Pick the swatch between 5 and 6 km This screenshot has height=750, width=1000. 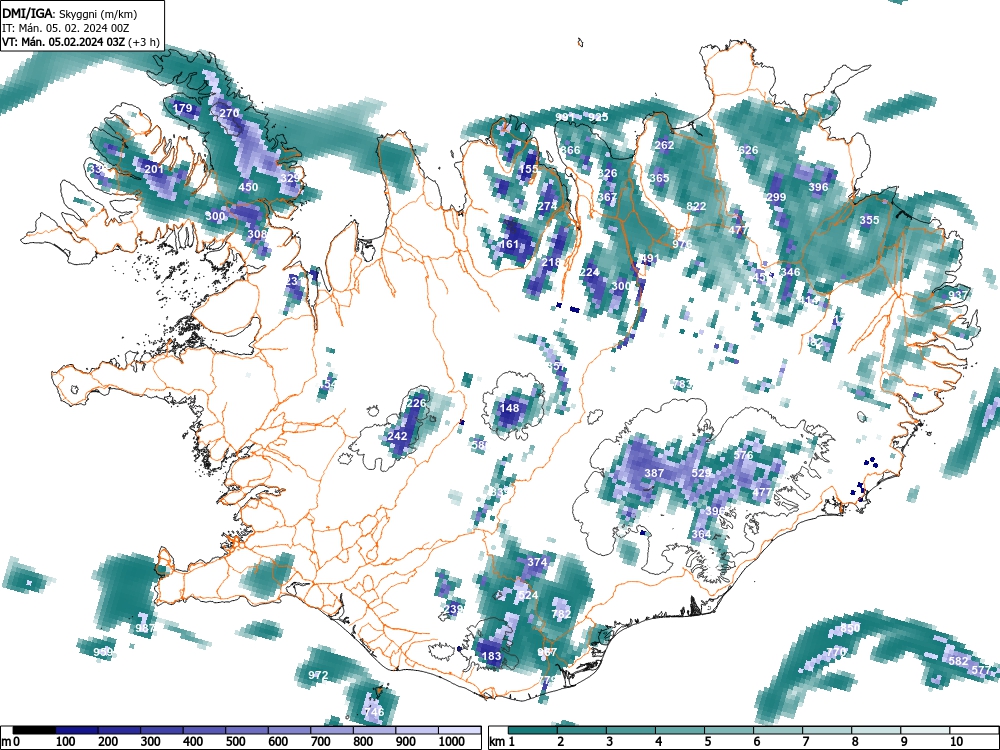coord(729,730)
